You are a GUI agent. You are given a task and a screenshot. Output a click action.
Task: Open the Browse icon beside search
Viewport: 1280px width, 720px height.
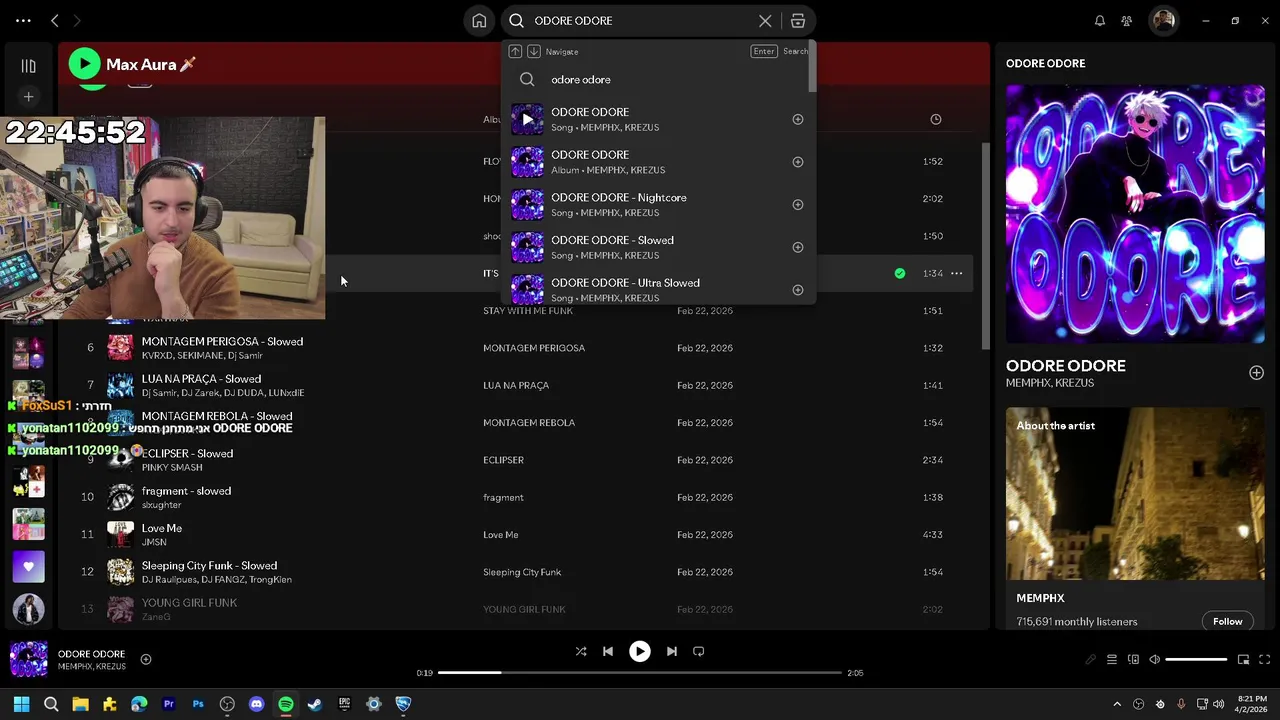point(798,21)
